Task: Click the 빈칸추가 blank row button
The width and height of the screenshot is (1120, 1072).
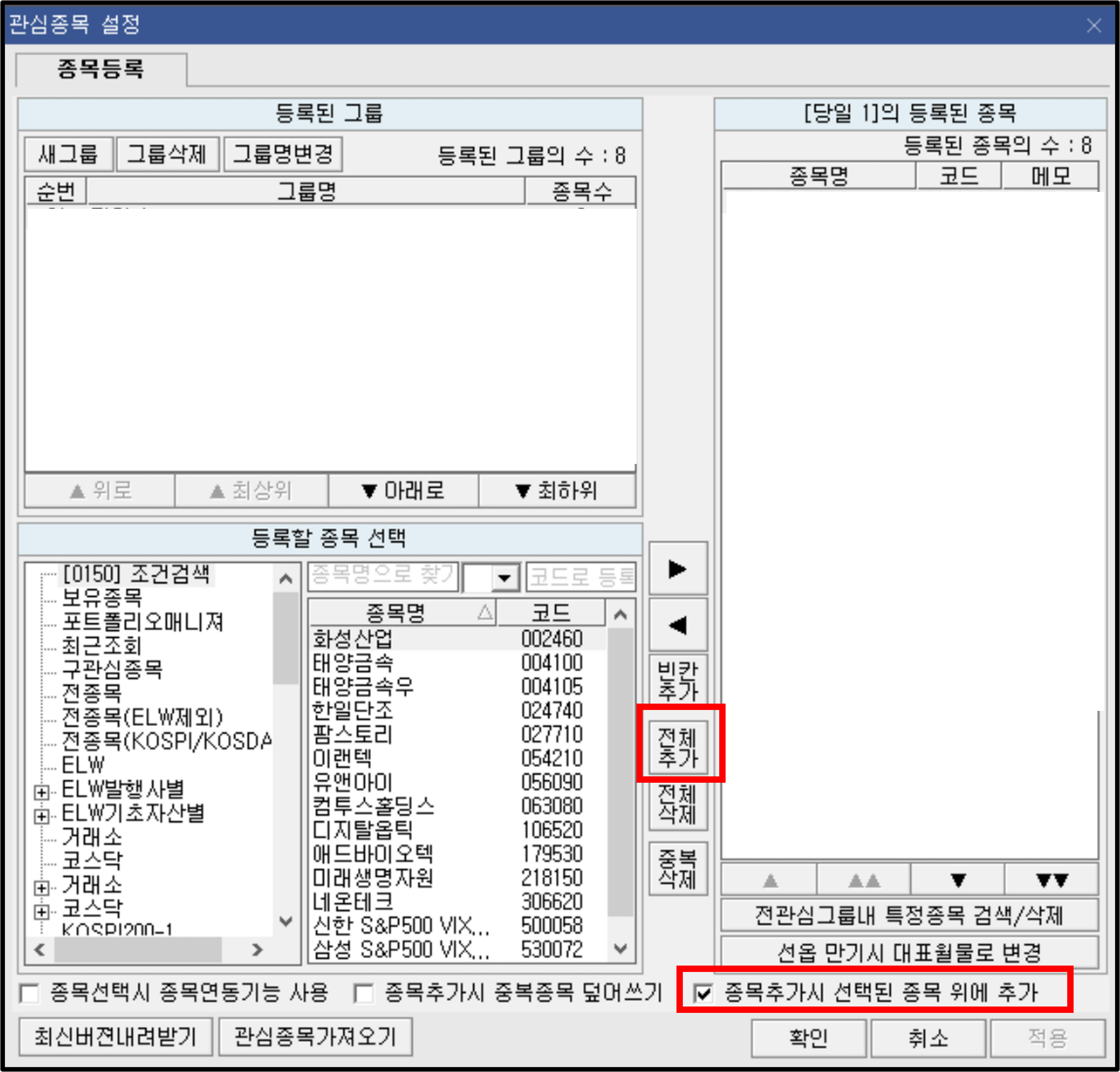Action: click(678, 680)
